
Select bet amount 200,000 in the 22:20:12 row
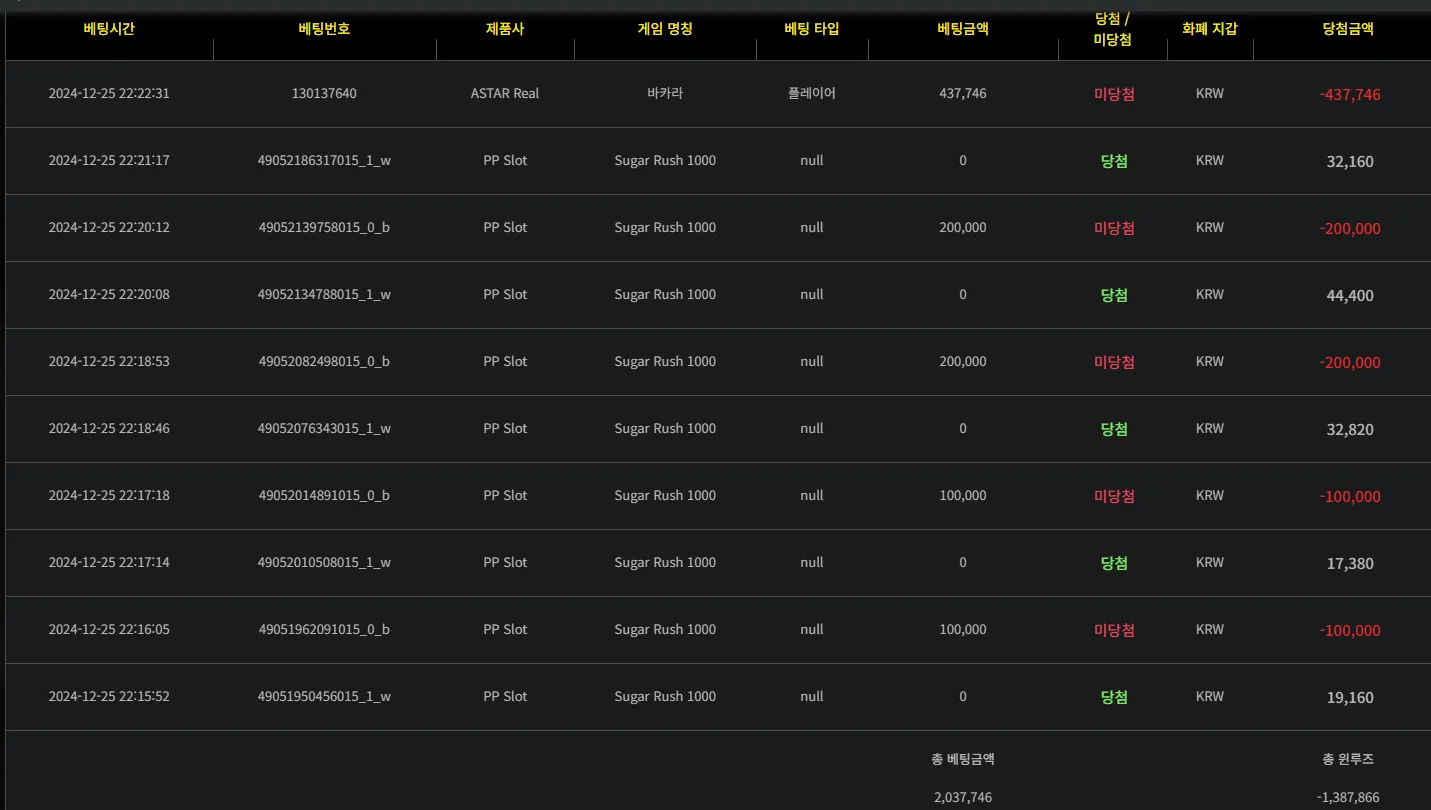(x=963, y=227)
